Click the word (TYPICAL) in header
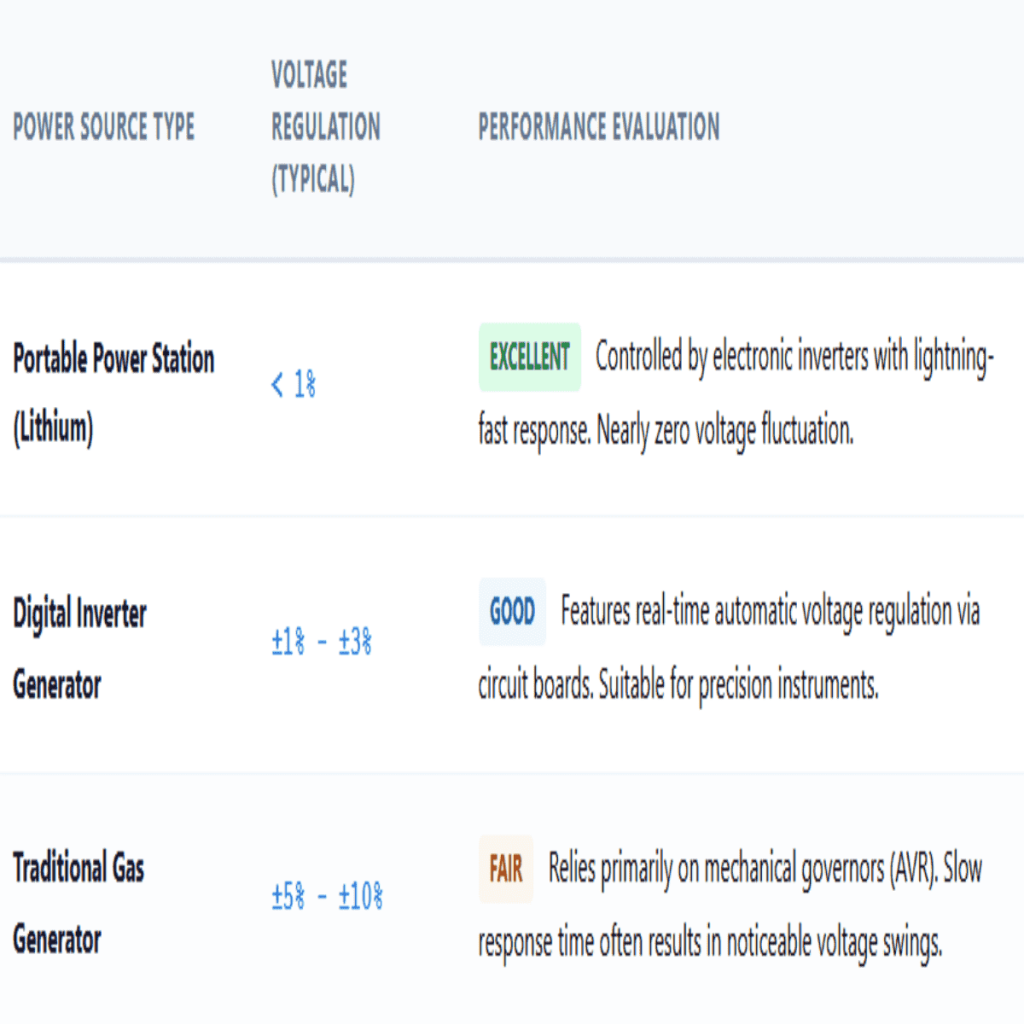This screenshot has height=1024, width=1024. tap(313, 180)
